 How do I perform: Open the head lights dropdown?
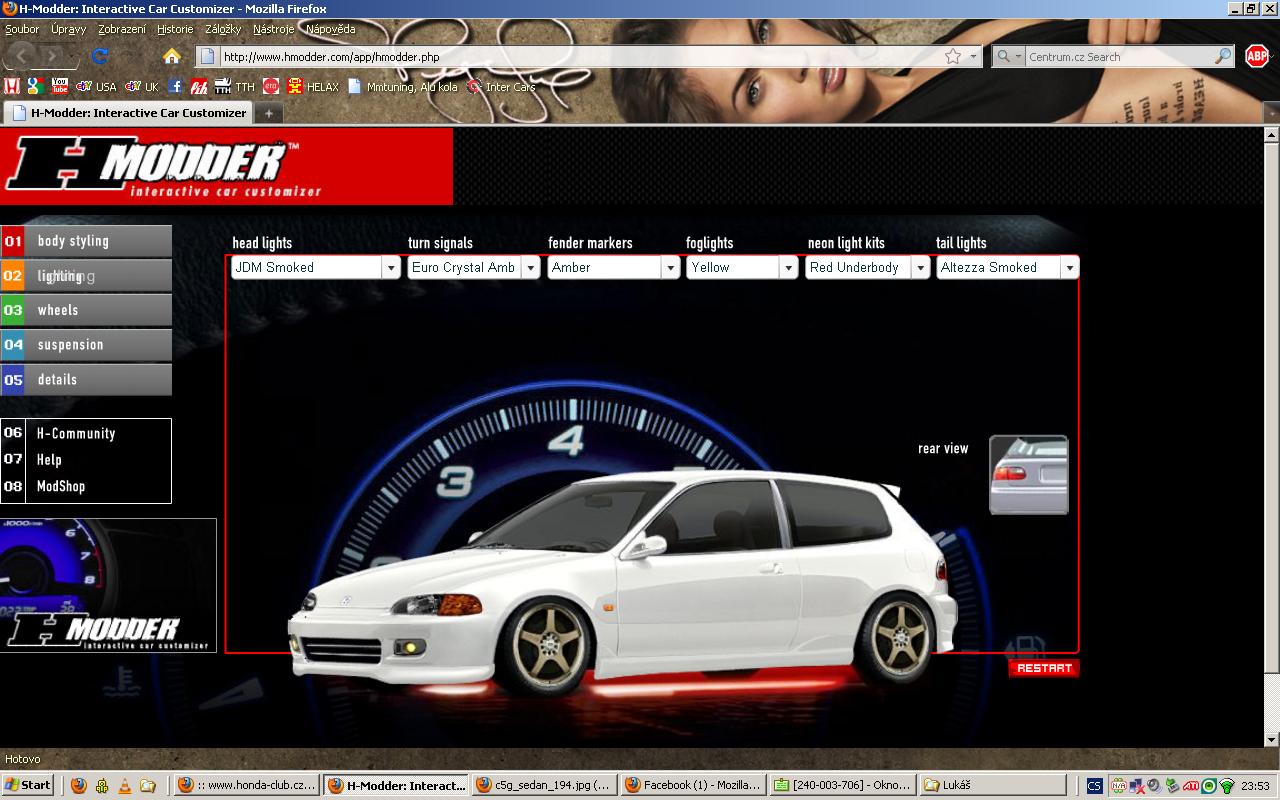[390, 268]
